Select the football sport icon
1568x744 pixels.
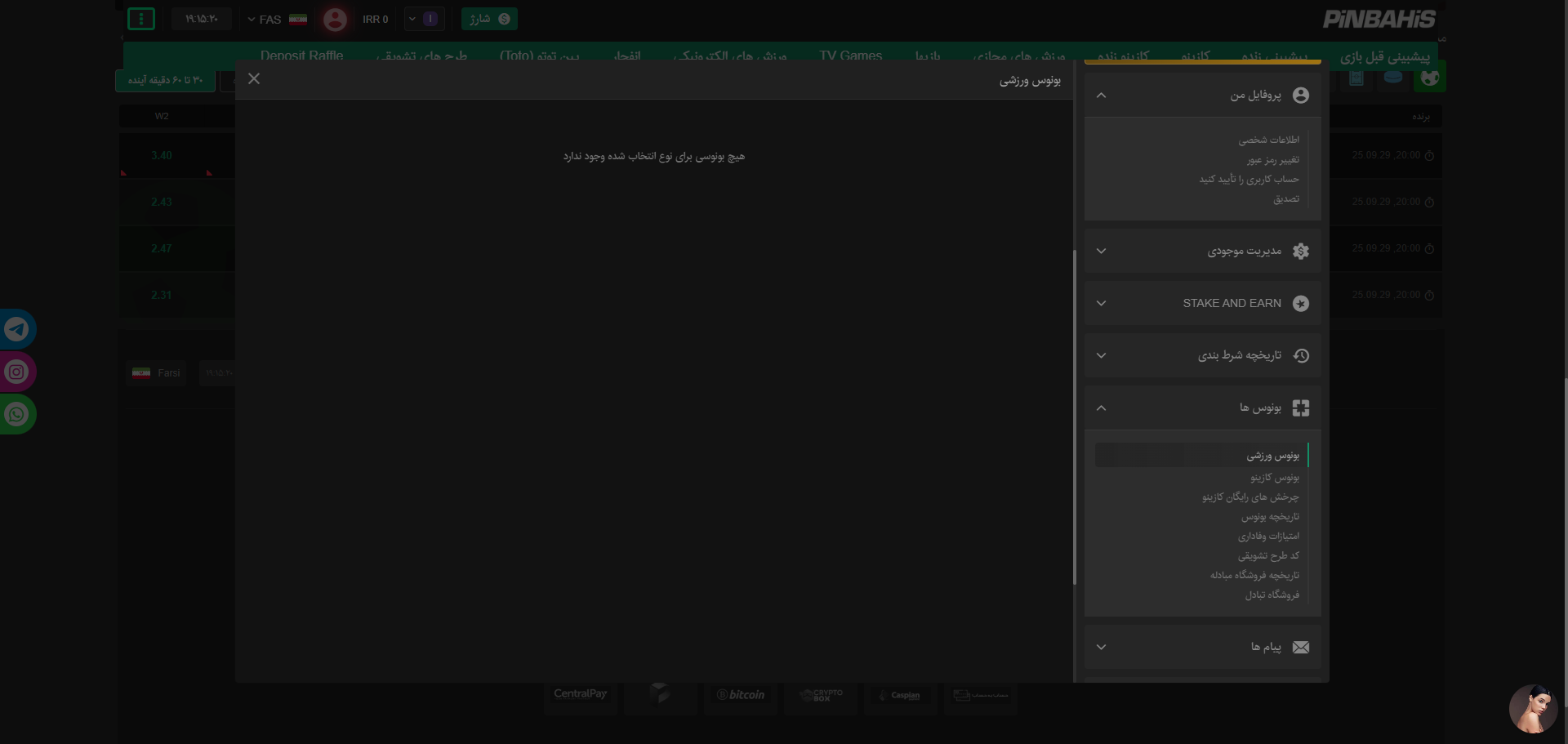(1429, 78)
